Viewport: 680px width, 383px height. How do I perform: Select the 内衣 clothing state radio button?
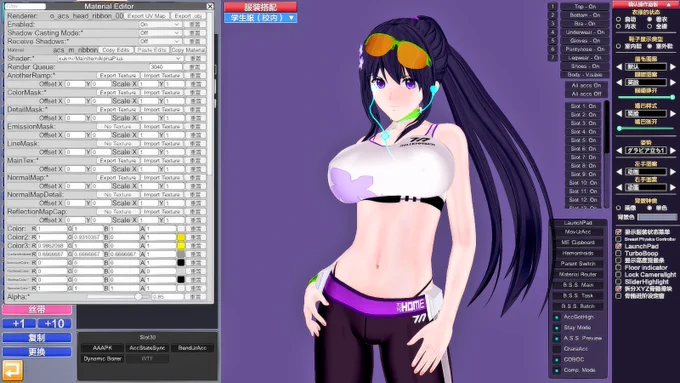pos(619,26)
